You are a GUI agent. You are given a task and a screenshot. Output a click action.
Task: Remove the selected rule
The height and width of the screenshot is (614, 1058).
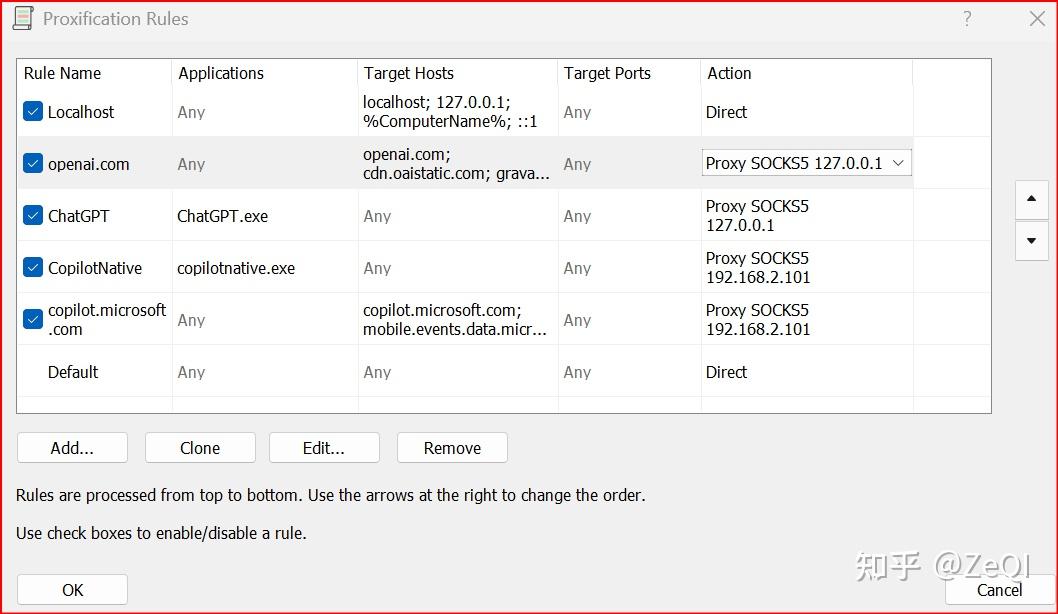click(x=452, y=448)
